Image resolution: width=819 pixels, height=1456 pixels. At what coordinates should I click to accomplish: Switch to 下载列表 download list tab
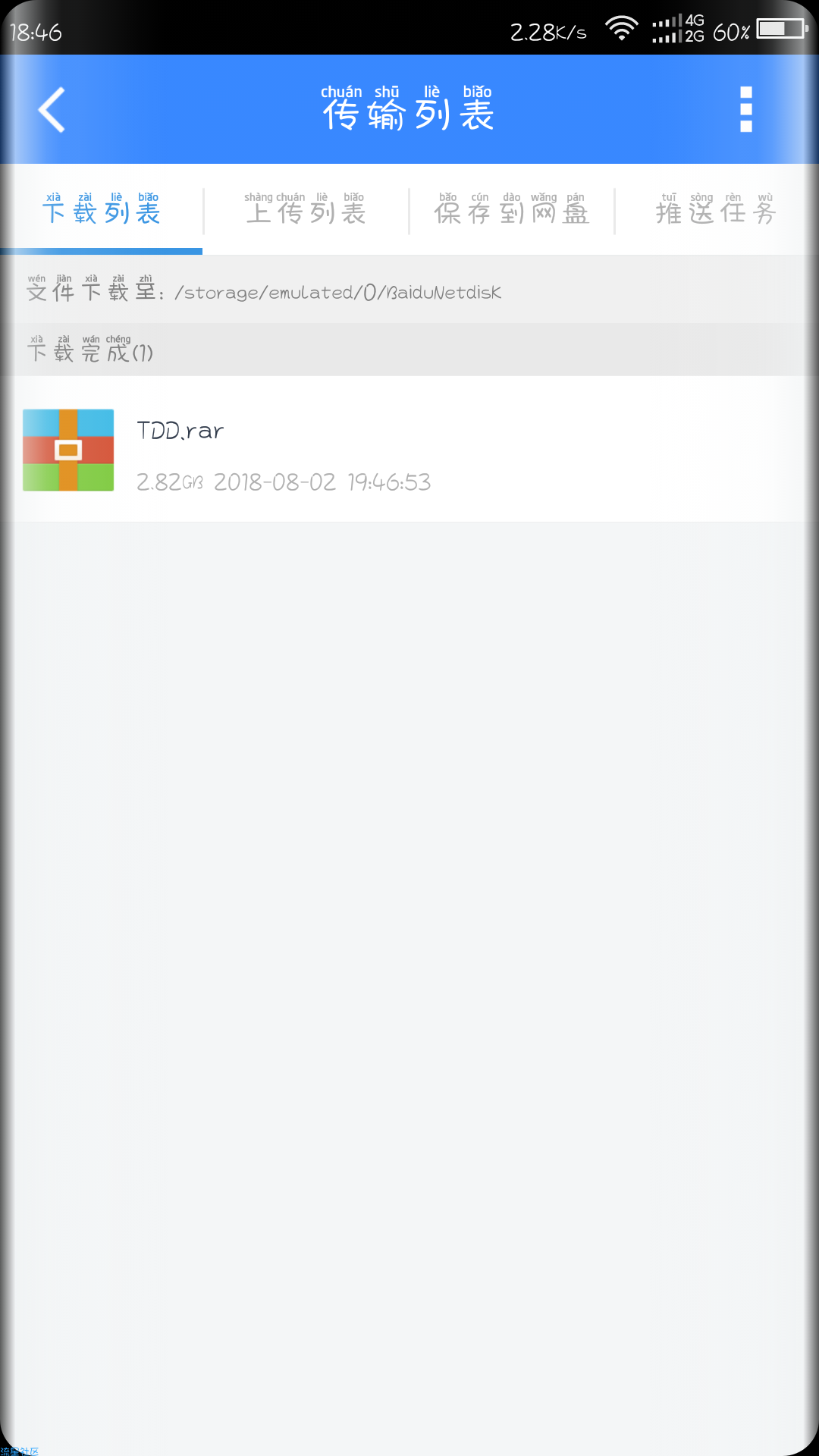[x=102, y=209]
